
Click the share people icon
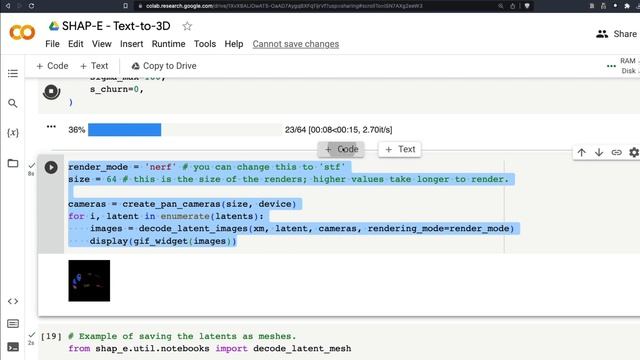(x=602, y=34)
